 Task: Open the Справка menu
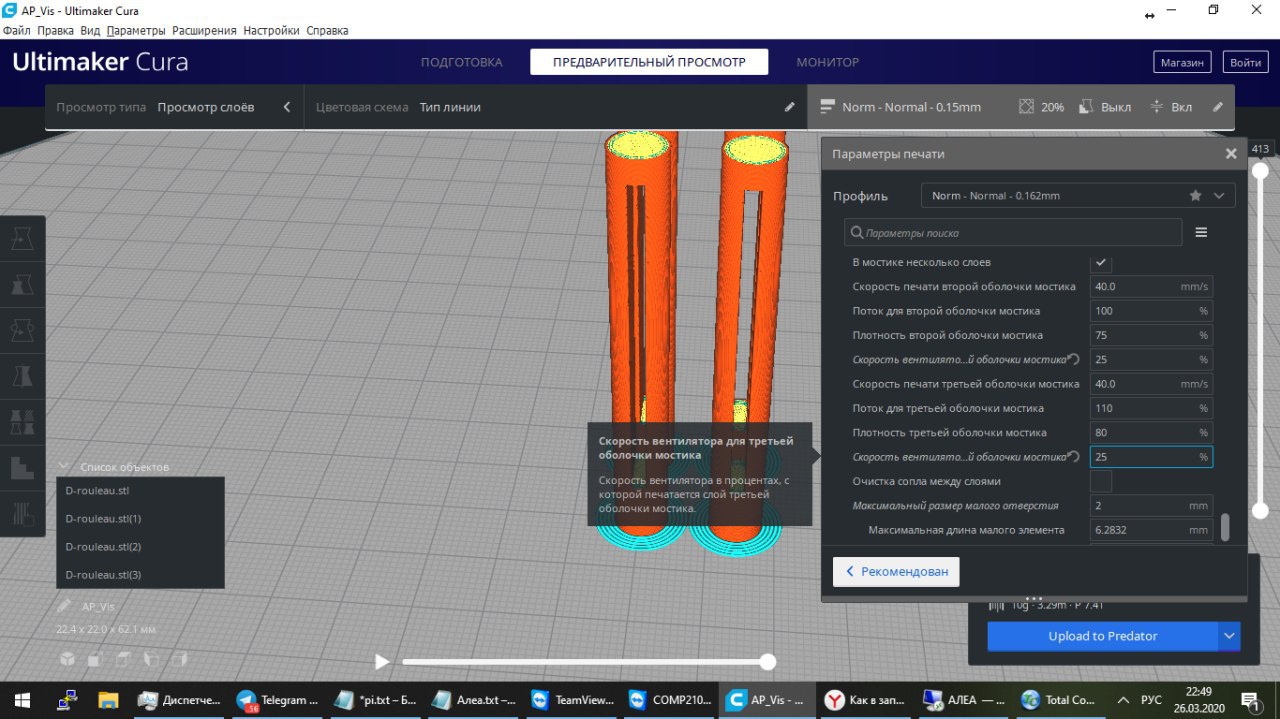[x=327, y=30]
